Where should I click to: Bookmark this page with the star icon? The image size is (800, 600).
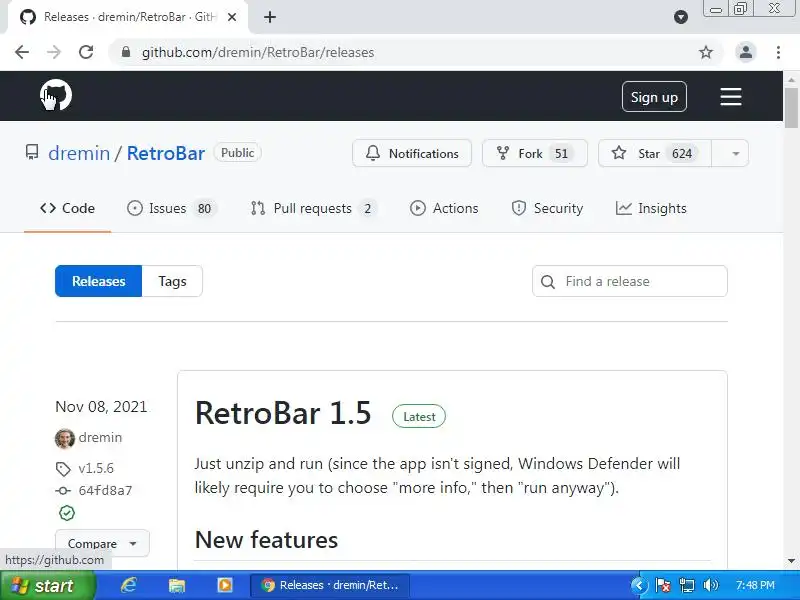pos(706,52)
